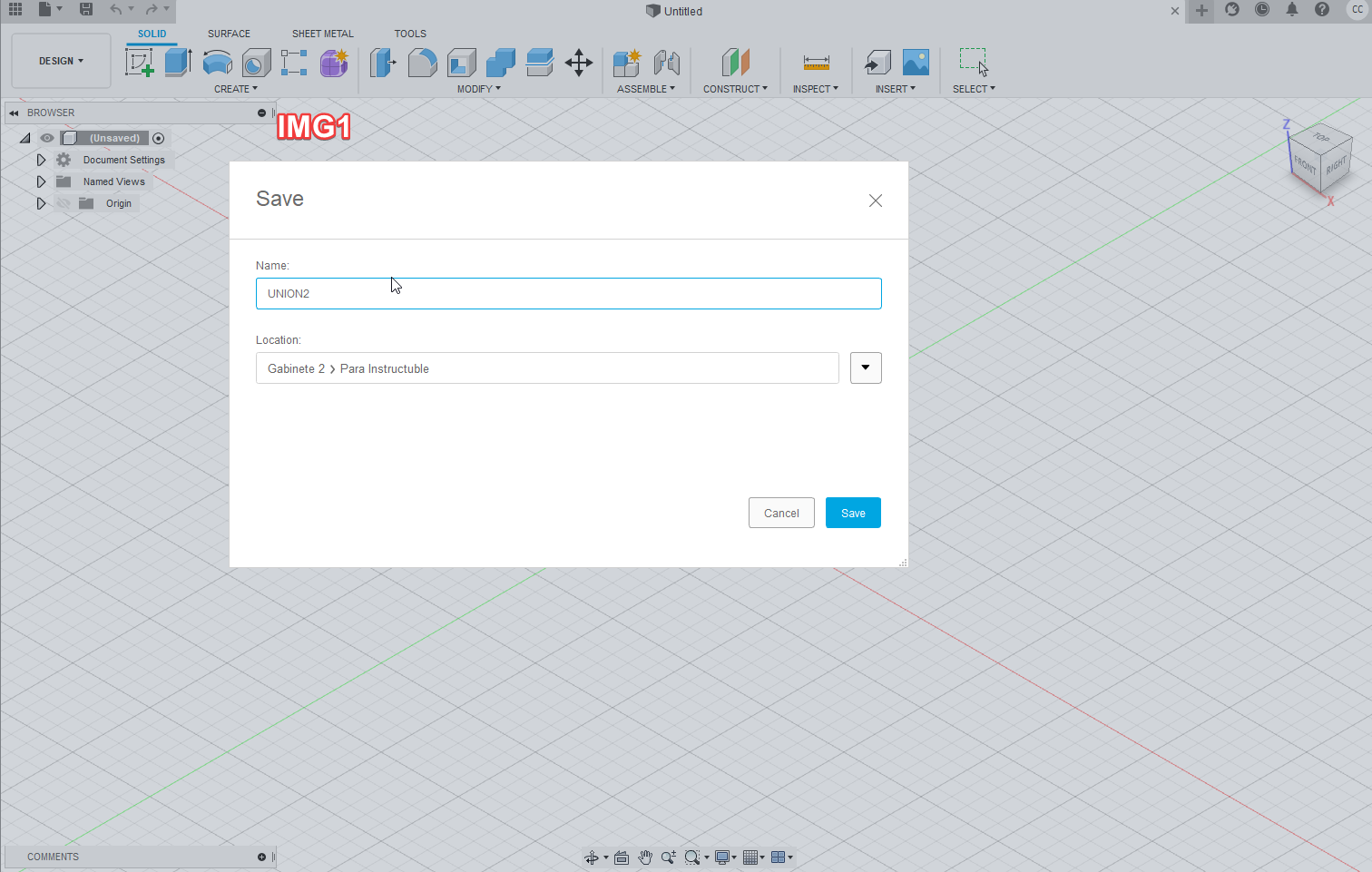Open the notifications bell
This screenshot has height=872, width=1372.
pyautogui.click(x=1292, y=9)
